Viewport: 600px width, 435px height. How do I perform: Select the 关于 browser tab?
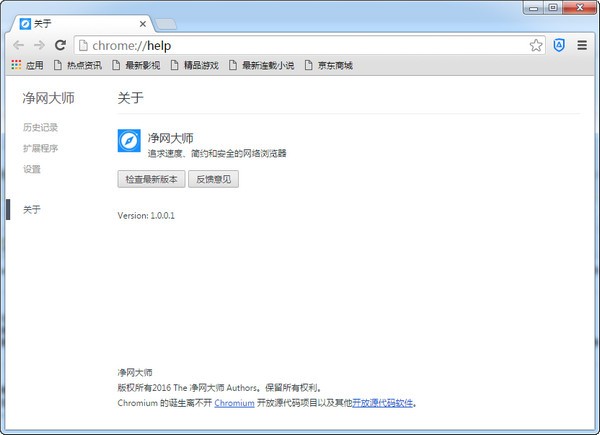pos(80,24)
